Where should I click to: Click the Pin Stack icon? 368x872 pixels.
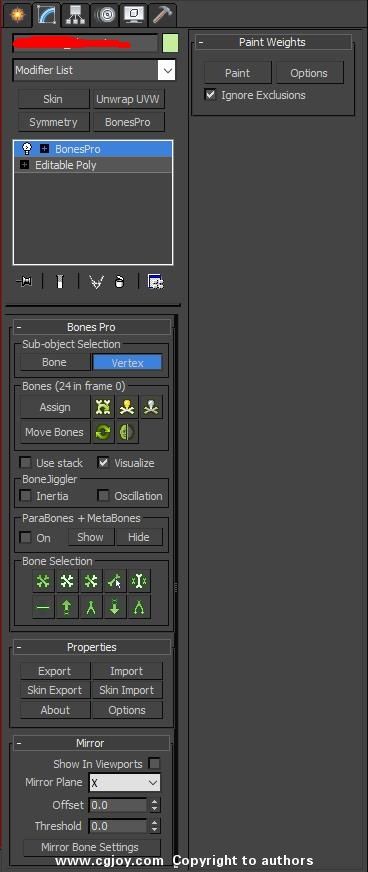click(24, 283)
